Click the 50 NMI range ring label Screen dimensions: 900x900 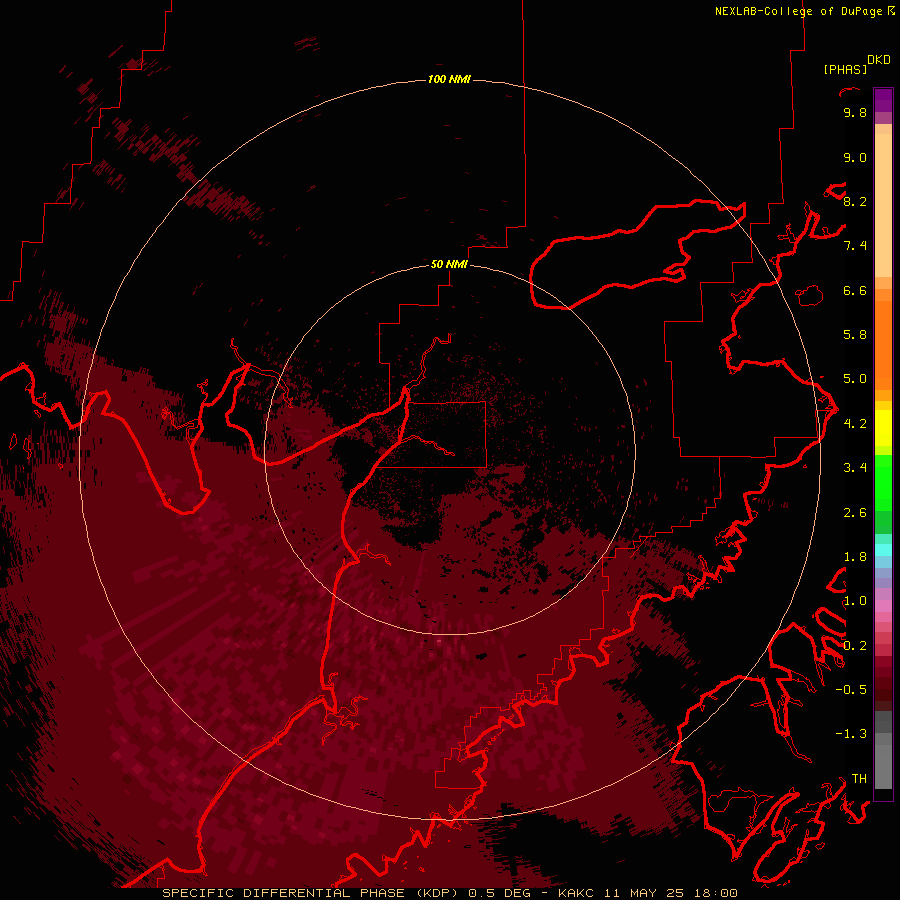click(x=449, y=264)
